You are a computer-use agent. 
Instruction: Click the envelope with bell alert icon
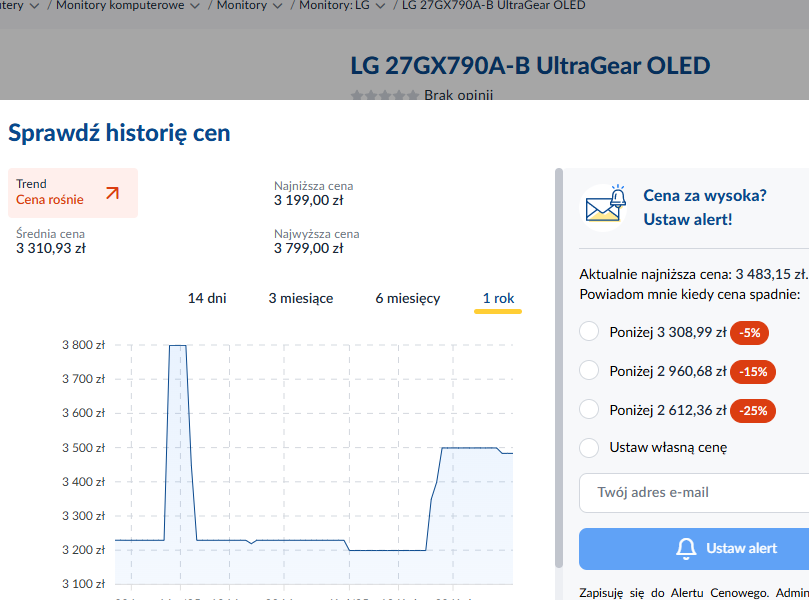pos(605,206)
